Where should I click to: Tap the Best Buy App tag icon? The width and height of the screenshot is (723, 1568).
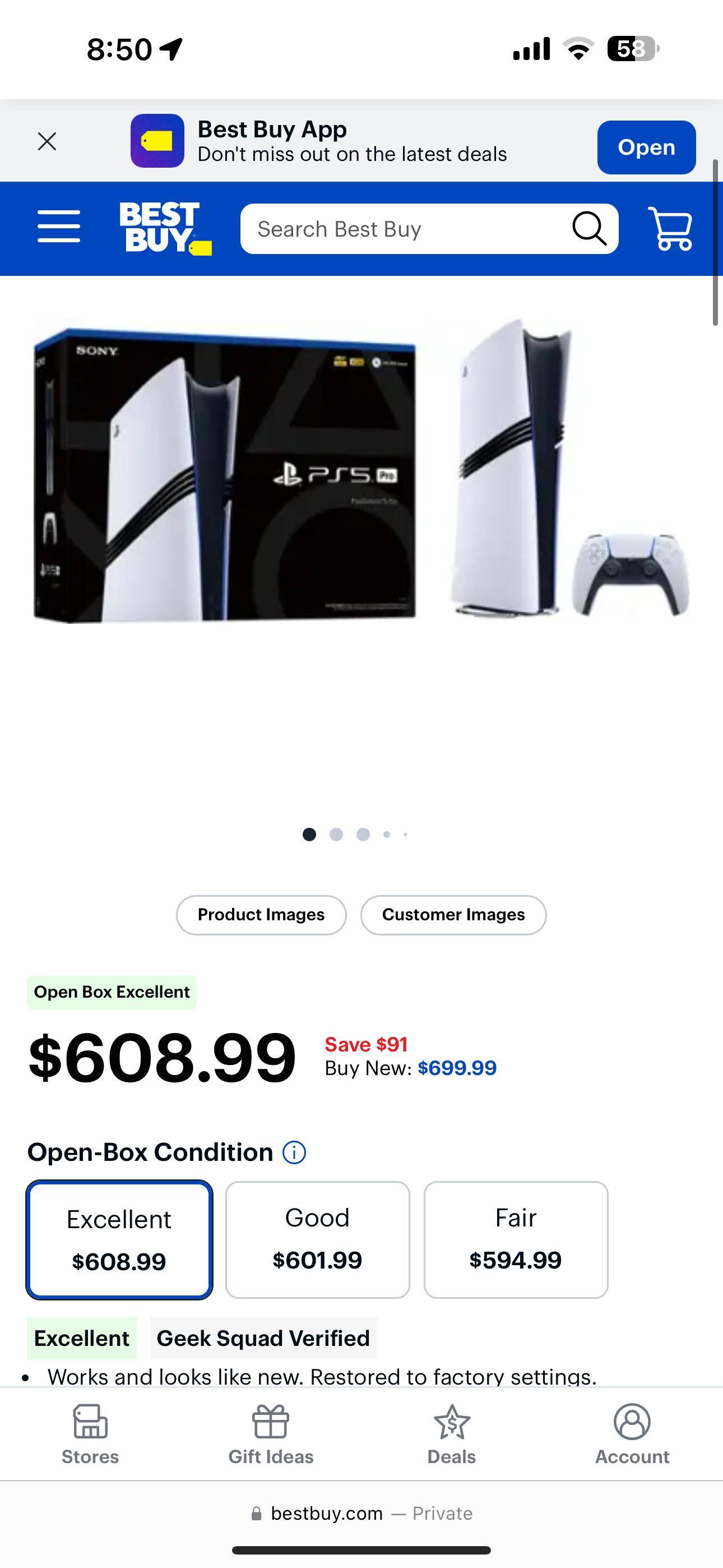[x=157, y=141]
